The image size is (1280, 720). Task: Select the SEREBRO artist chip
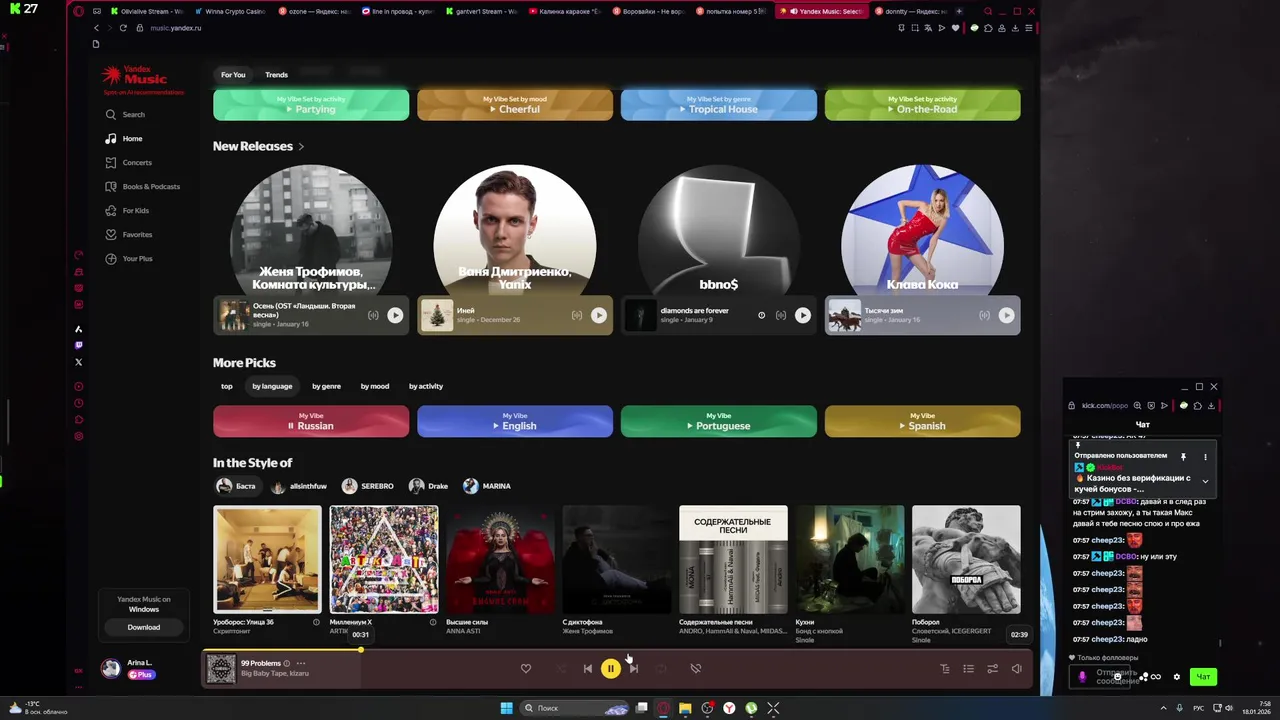coord(368,486)
